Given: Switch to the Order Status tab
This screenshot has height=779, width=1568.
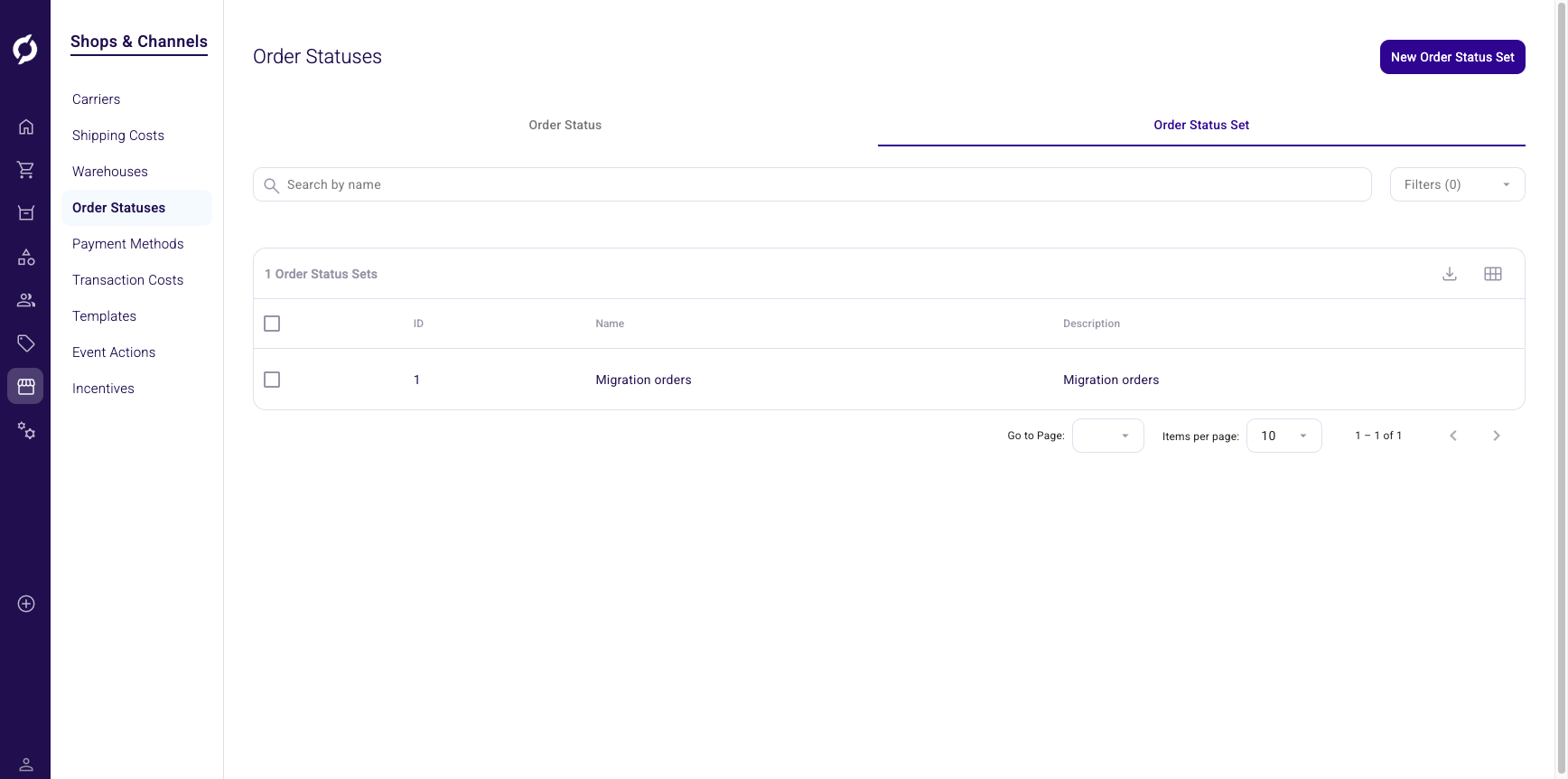Looking at the screenshot, I should tap(565, 126).
